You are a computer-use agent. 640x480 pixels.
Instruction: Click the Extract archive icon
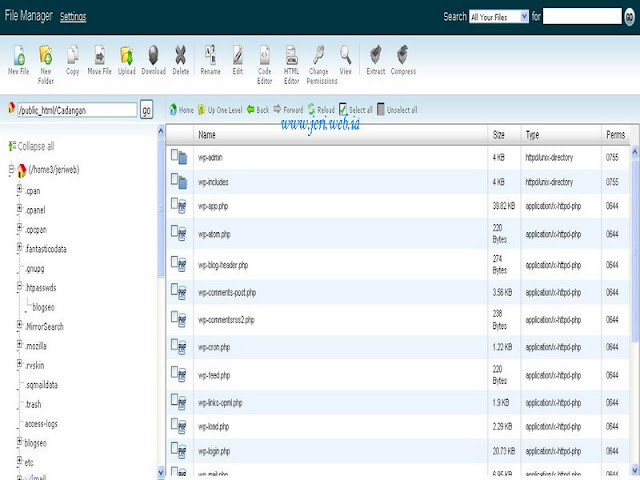[376, 56]
